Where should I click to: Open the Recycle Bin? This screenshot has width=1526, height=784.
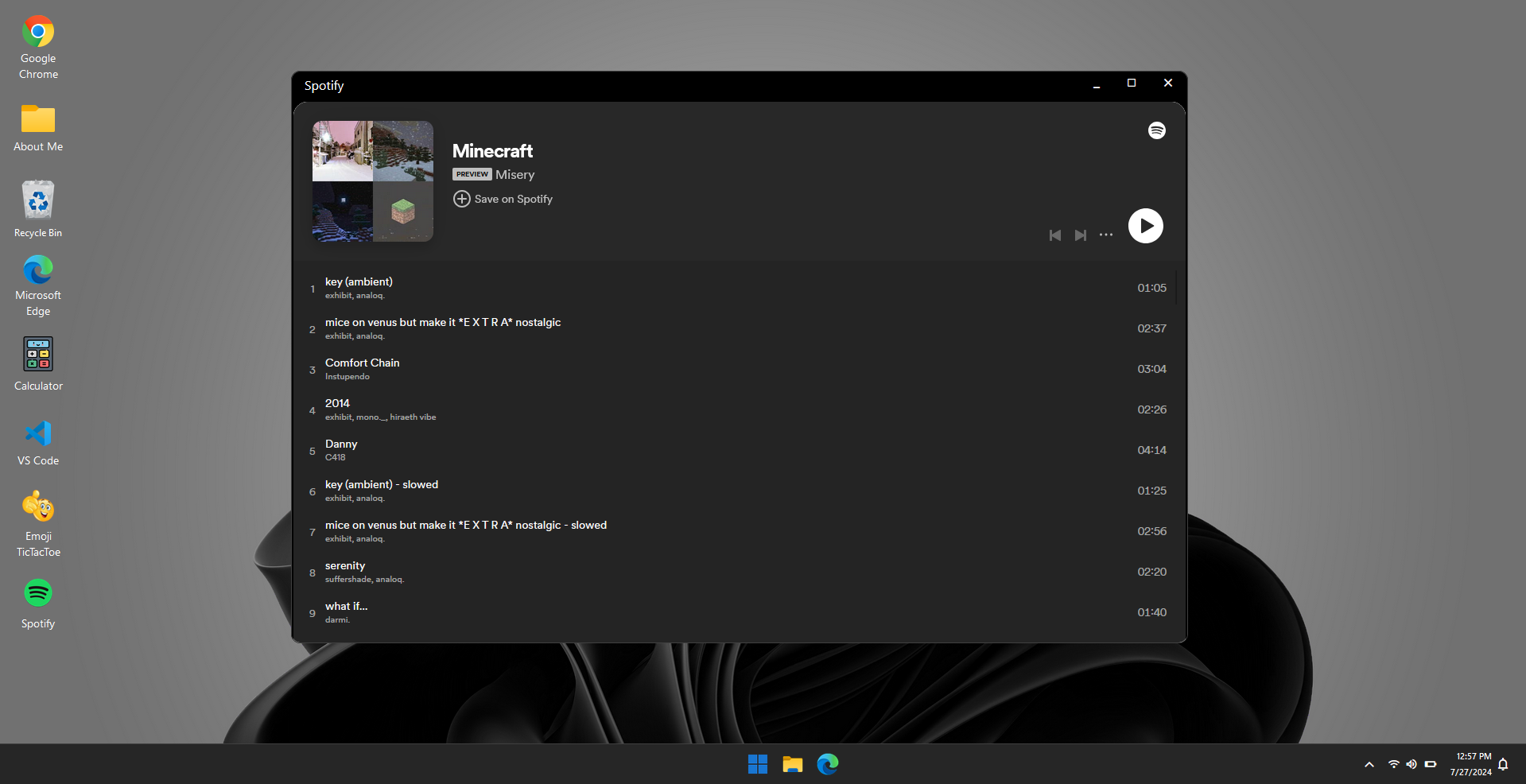pyautogui.click(x=38, y=209)
